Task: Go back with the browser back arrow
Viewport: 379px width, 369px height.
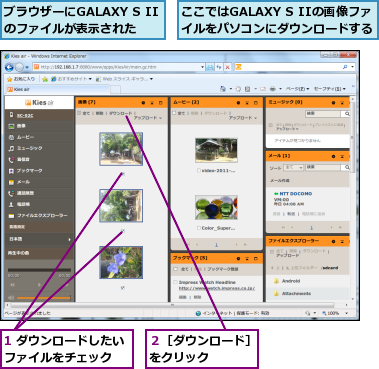Action: 9,67
